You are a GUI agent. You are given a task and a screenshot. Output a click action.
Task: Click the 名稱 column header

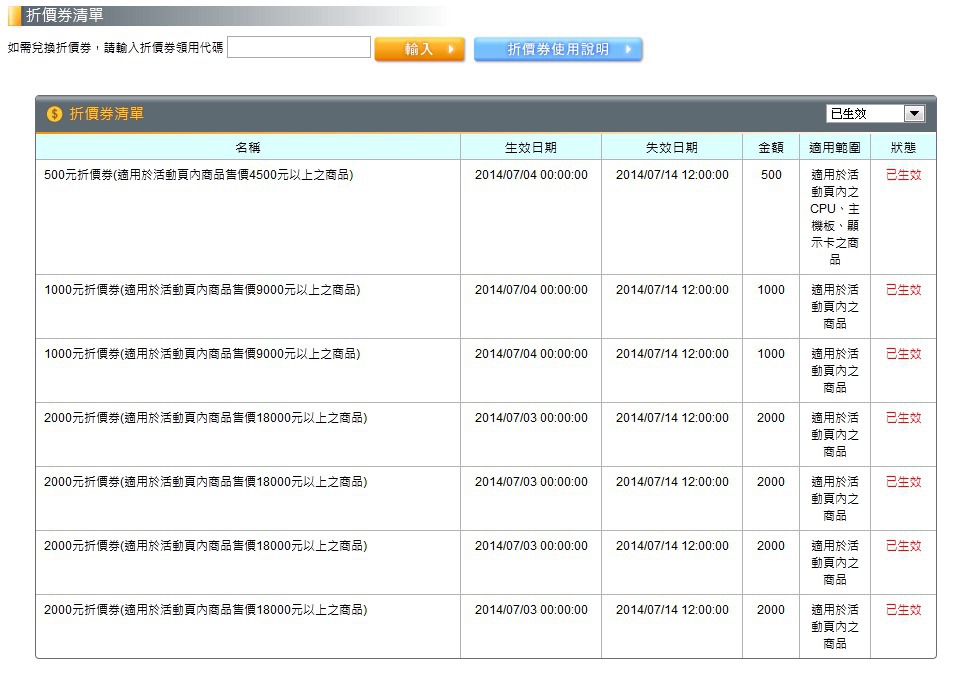pyautogui.click(x=248, y=147)
